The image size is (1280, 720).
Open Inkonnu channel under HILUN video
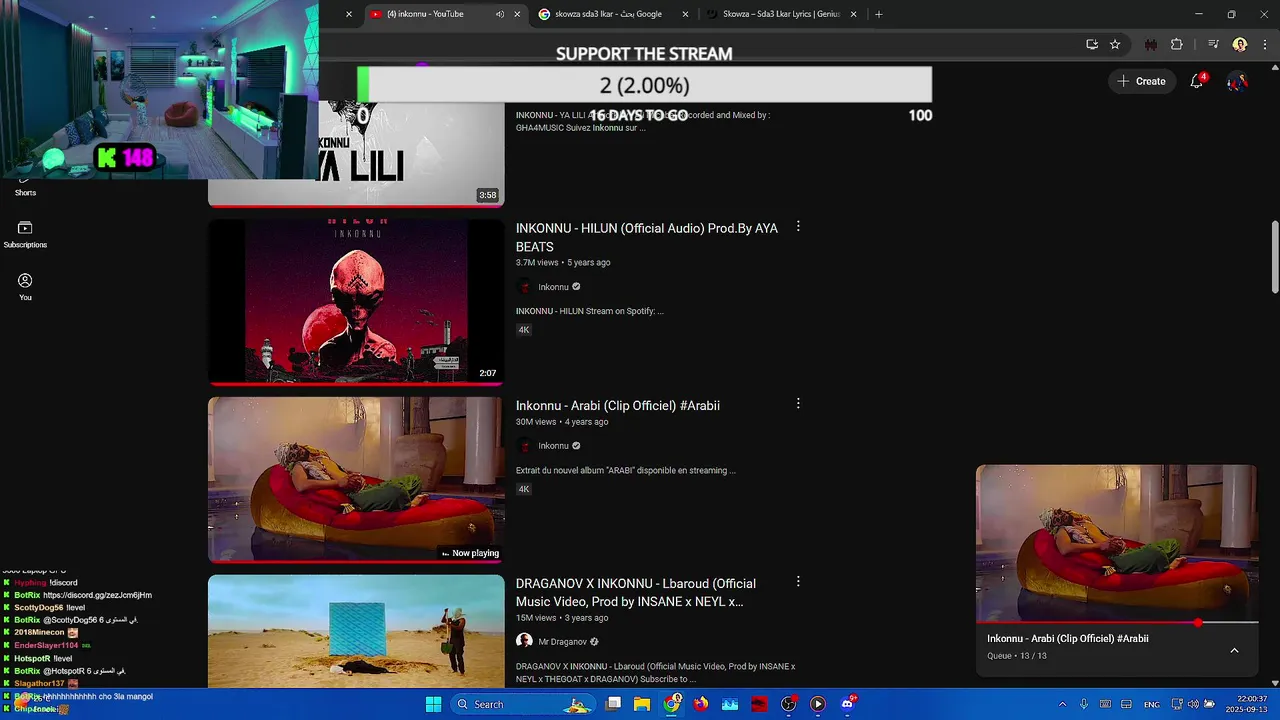(x=553, y=287)
